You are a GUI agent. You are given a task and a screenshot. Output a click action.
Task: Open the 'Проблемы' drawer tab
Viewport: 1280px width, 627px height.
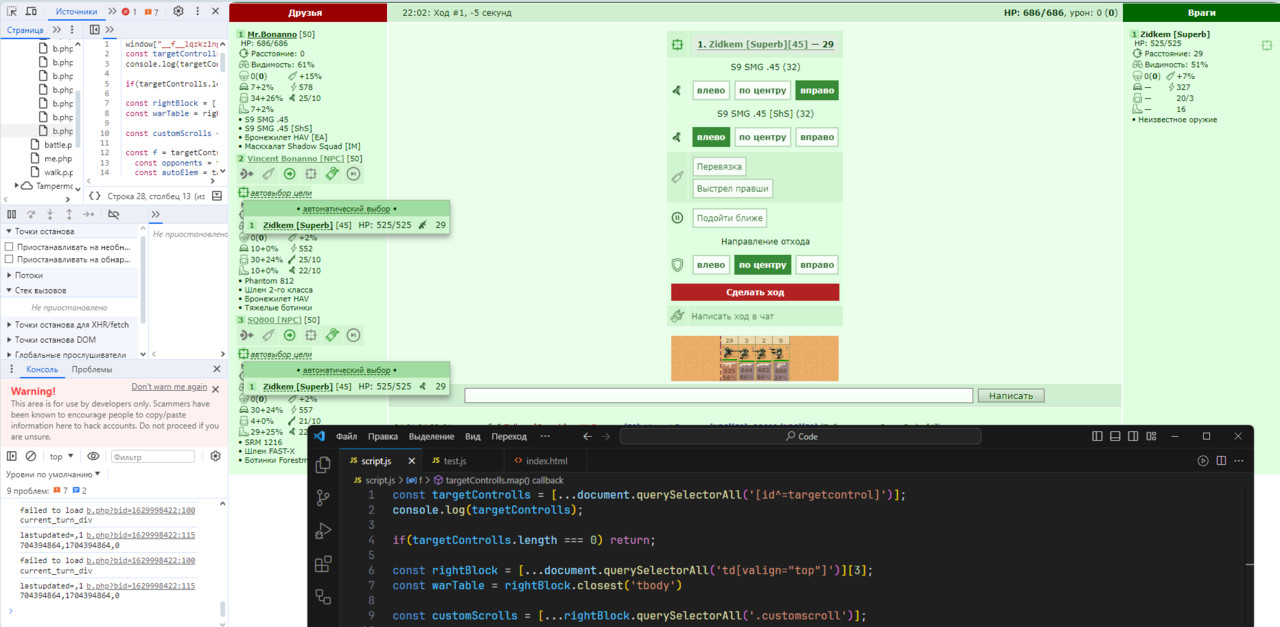click(x=92, y=370)
